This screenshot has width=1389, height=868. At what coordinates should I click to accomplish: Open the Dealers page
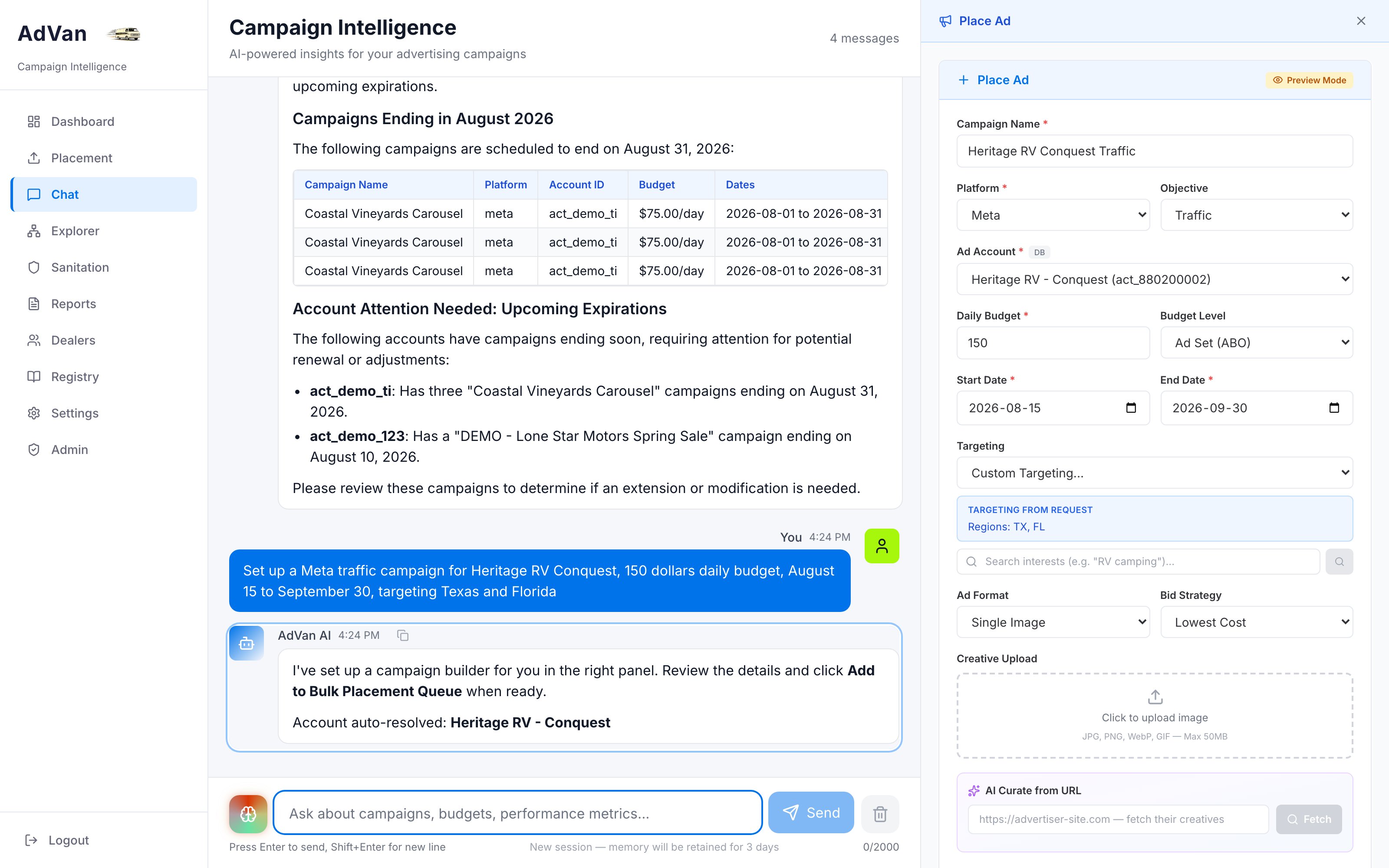coord(104,340)
